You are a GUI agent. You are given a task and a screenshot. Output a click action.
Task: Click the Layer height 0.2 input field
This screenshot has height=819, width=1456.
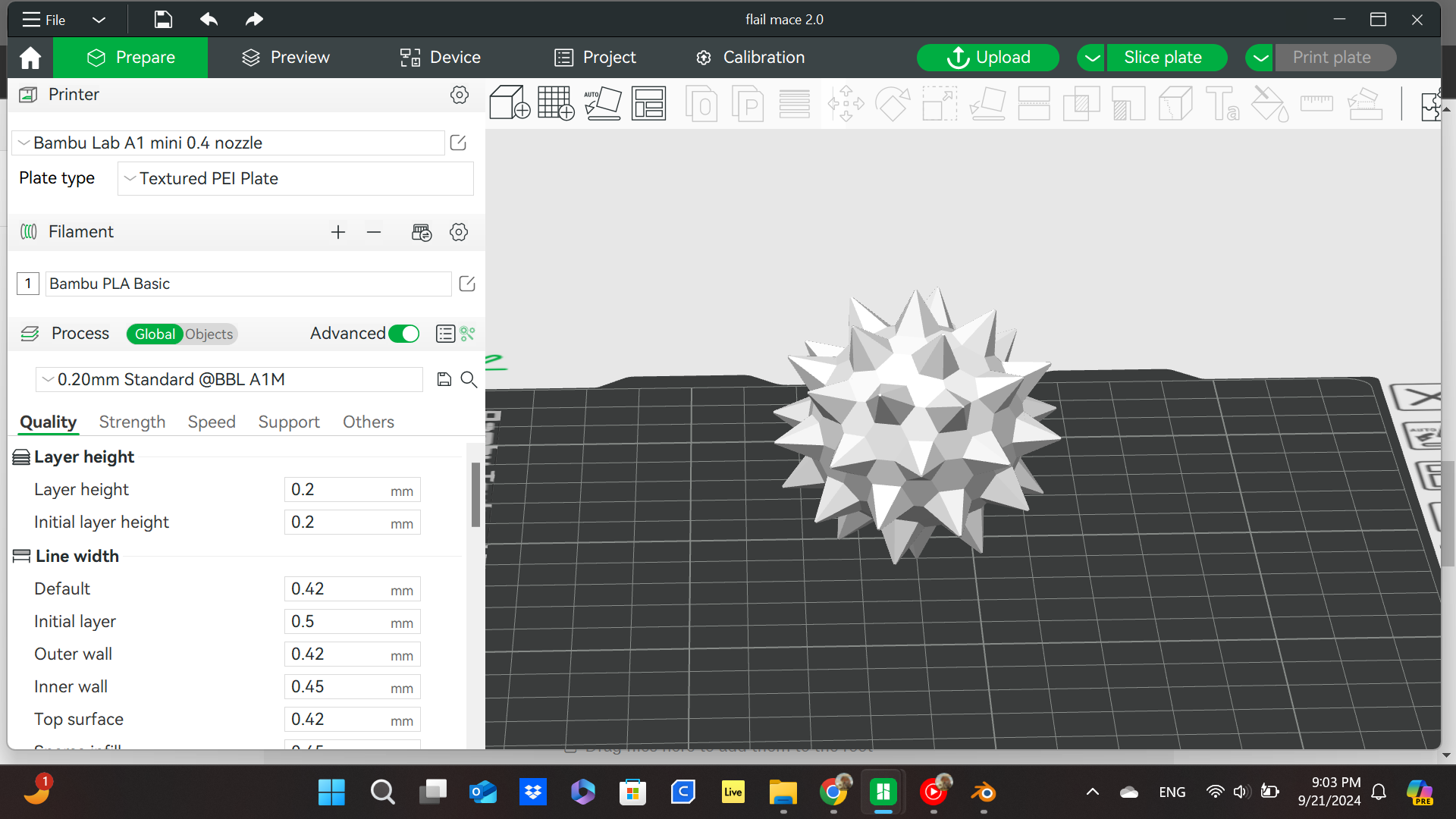353,490
